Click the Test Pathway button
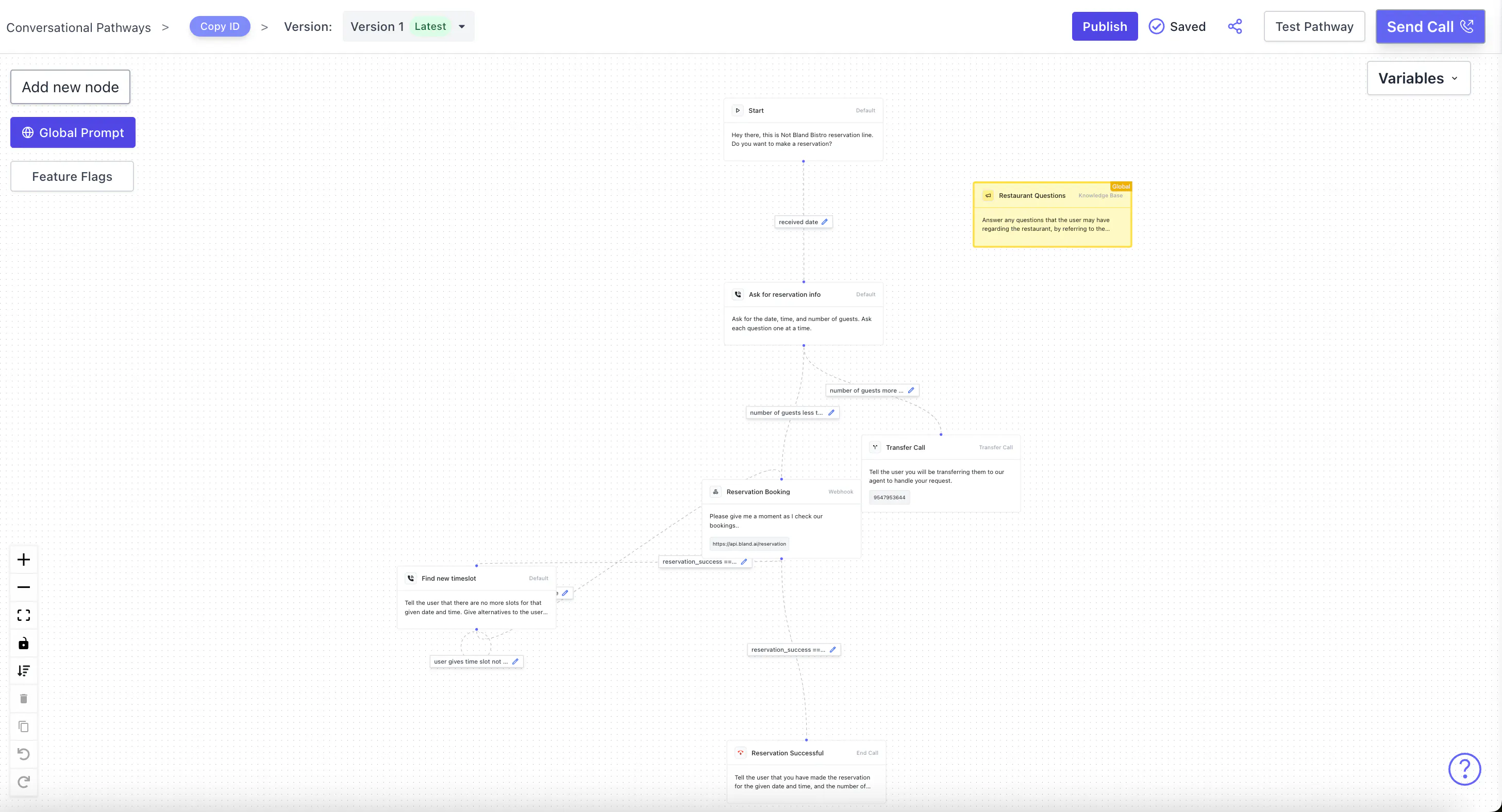The image size is (1502, 812). (1314, 26)
